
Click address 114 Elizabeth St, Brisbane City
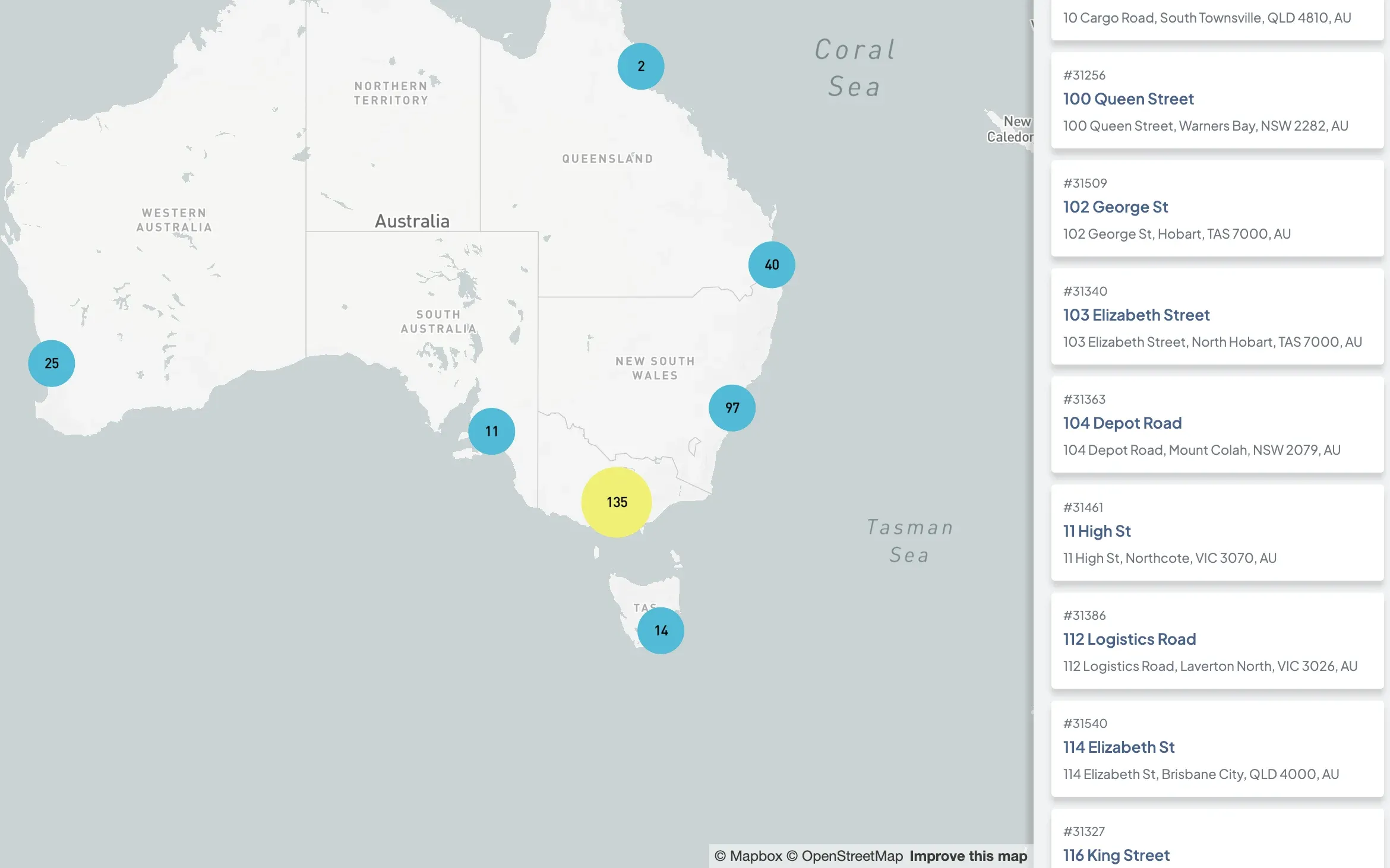point(1201,774)
